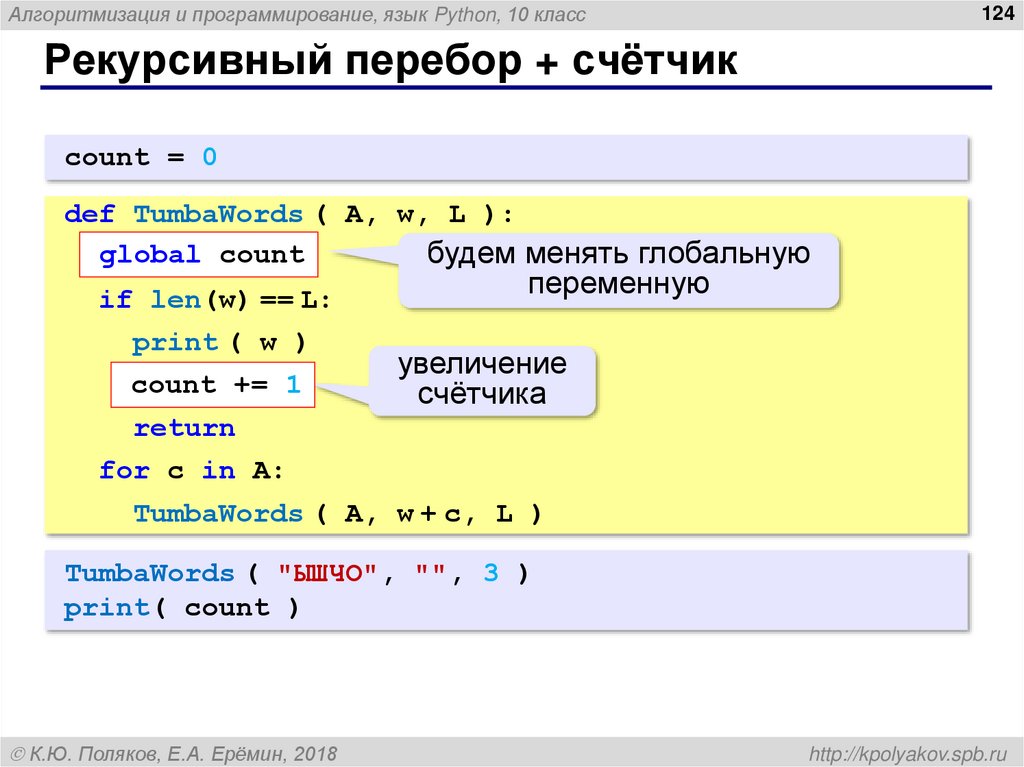Click the recursive call "TumbaWords ( A, w+c, L )"
The height and width of the screenshot is (767, 1024).
[x=338, y=514]
